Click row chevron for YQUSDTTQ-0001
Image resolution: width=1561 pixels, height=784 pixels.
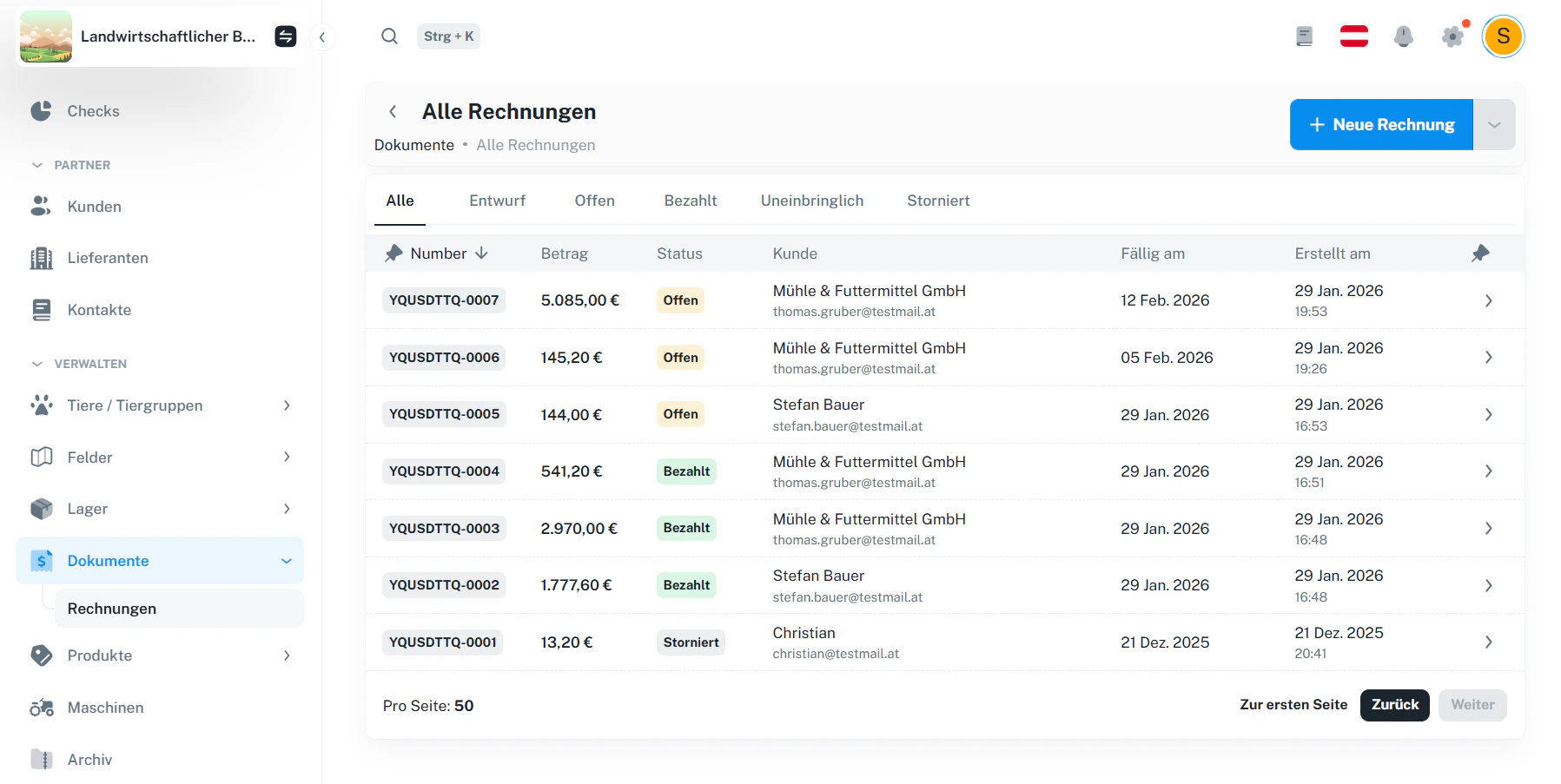point(1488,642)
